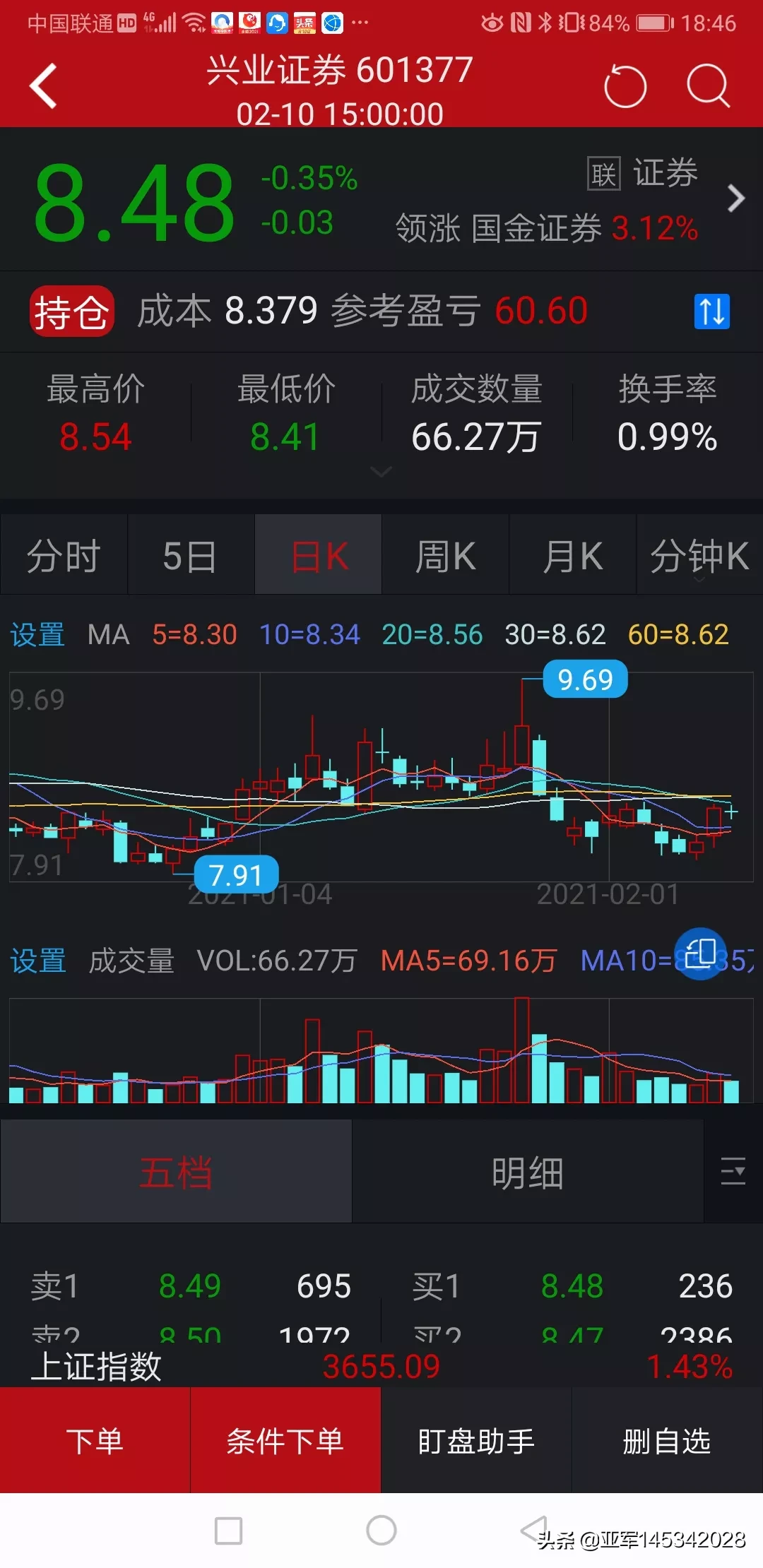Tap the Android home circle button
This screenshot has width=763, height=1568.
click(381, 1530)
